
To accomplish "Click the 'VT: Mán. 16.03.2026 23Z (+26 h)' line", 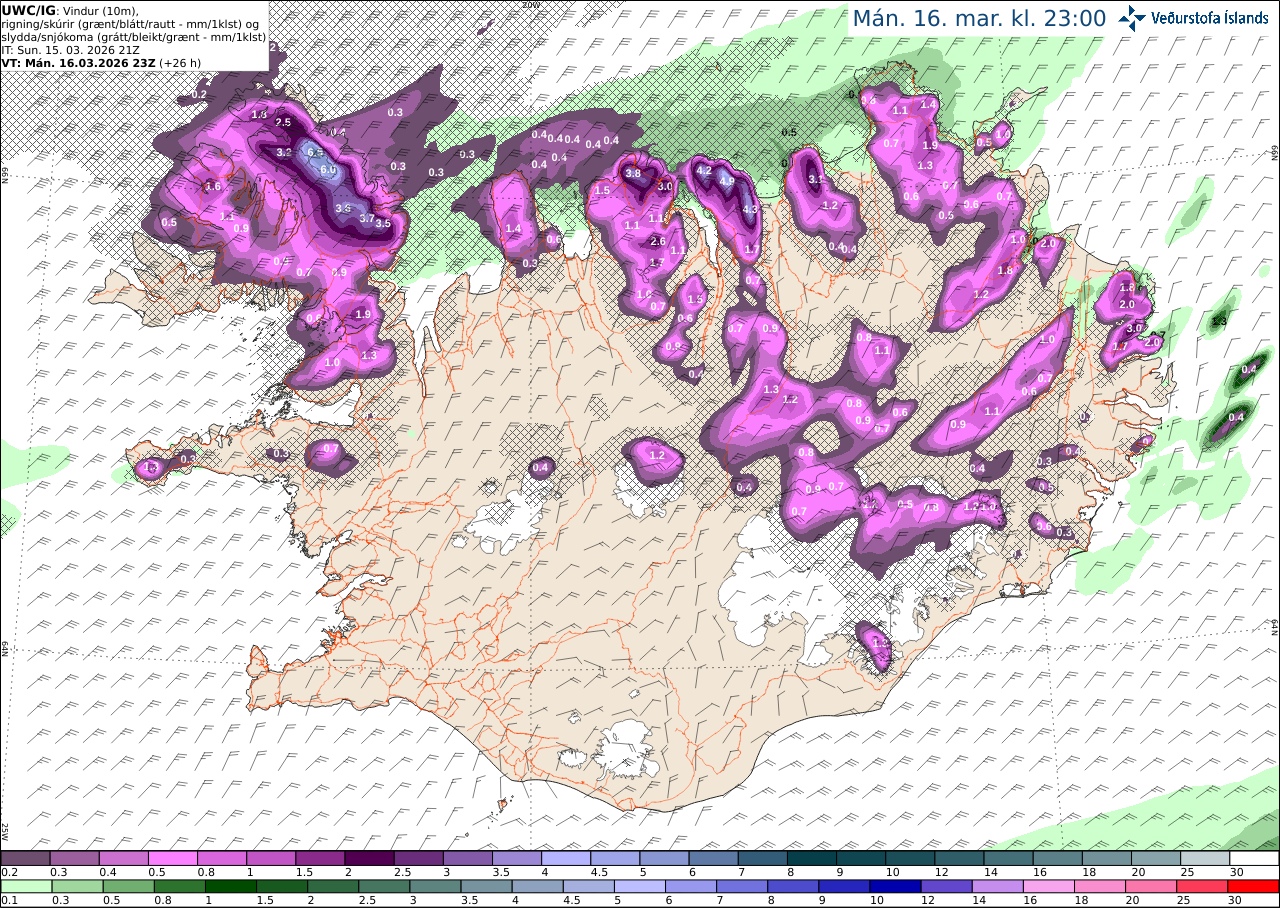I will coord(101,62).
